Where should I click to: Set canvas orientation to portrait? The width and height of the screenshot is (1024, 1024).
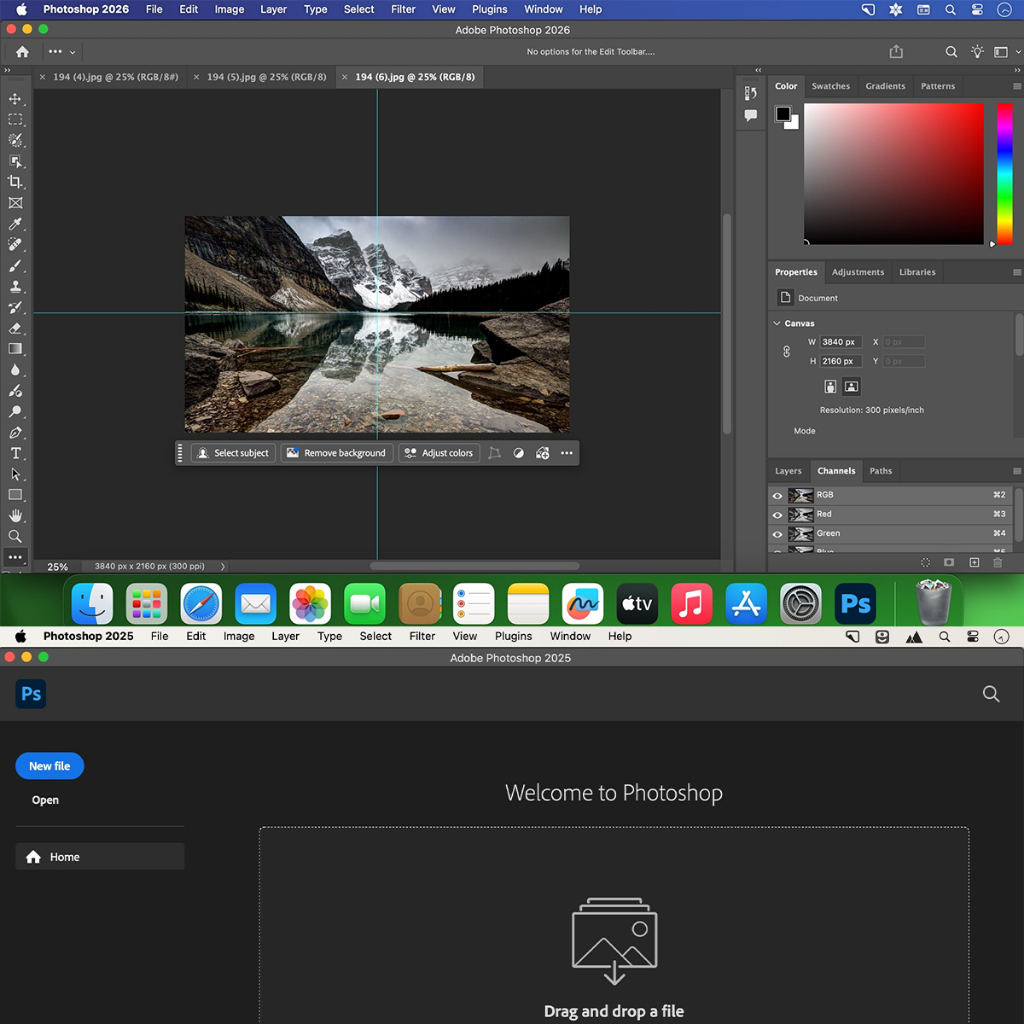tap(830, 387)
